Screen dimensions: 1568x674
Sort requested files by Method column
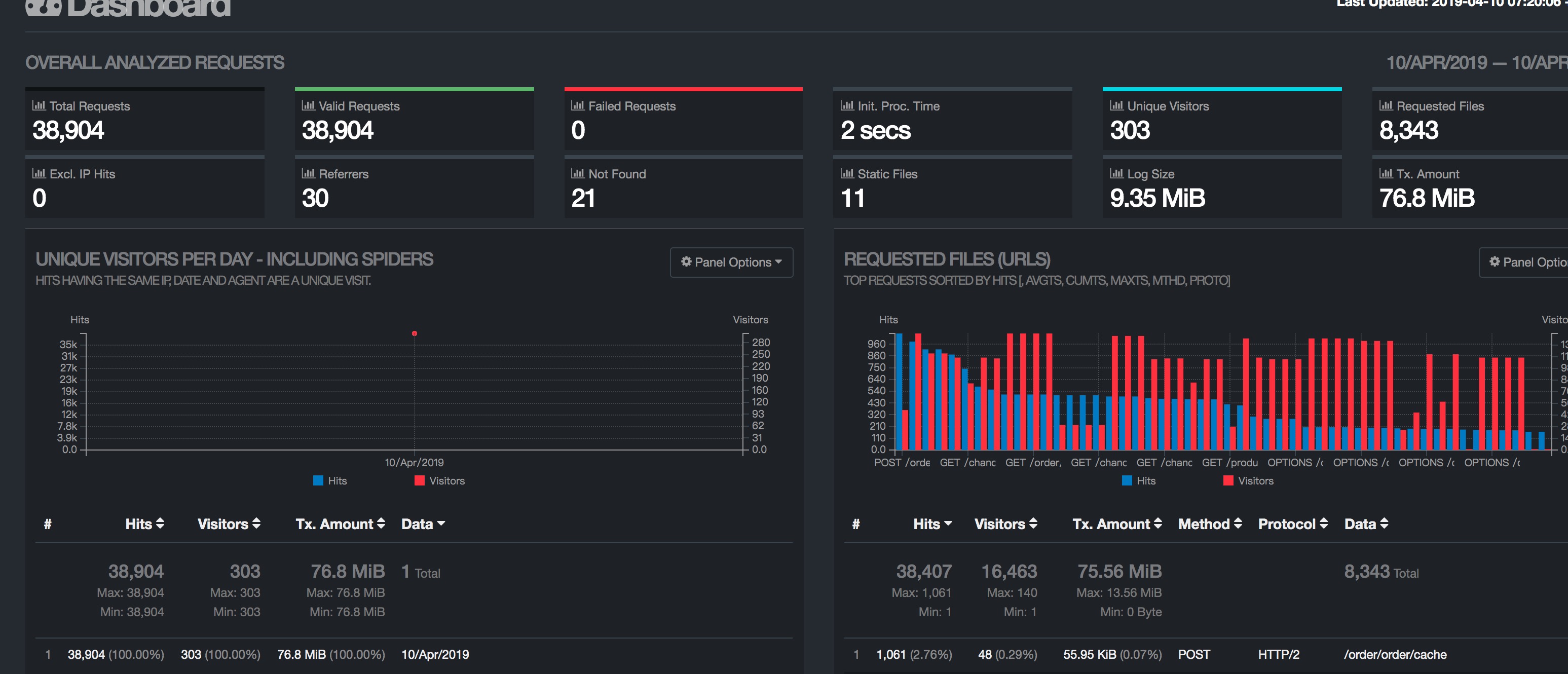[1210, 523]
